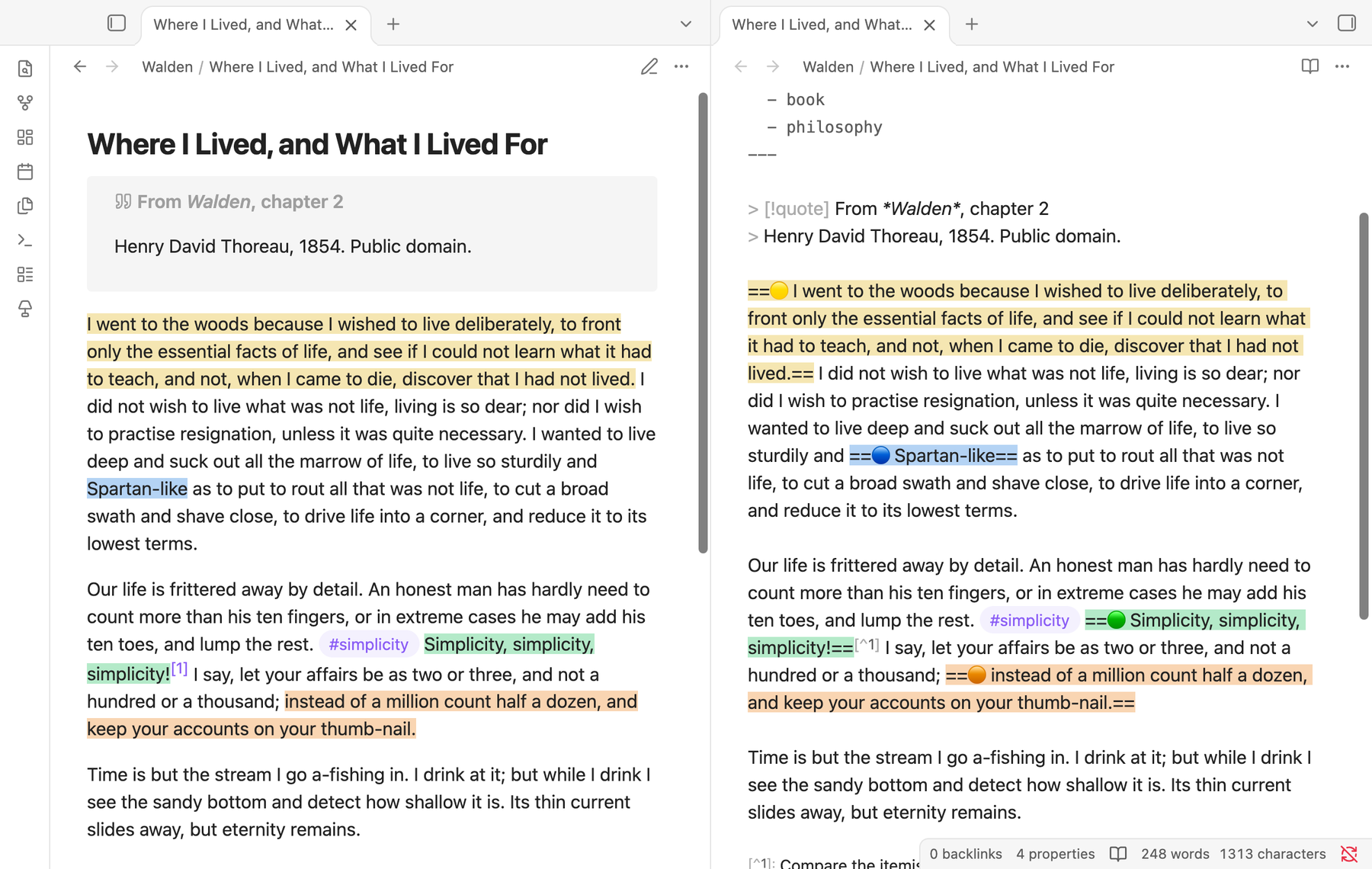Add a new tab in right pane
1372x869 pixels.
point(972,24)
